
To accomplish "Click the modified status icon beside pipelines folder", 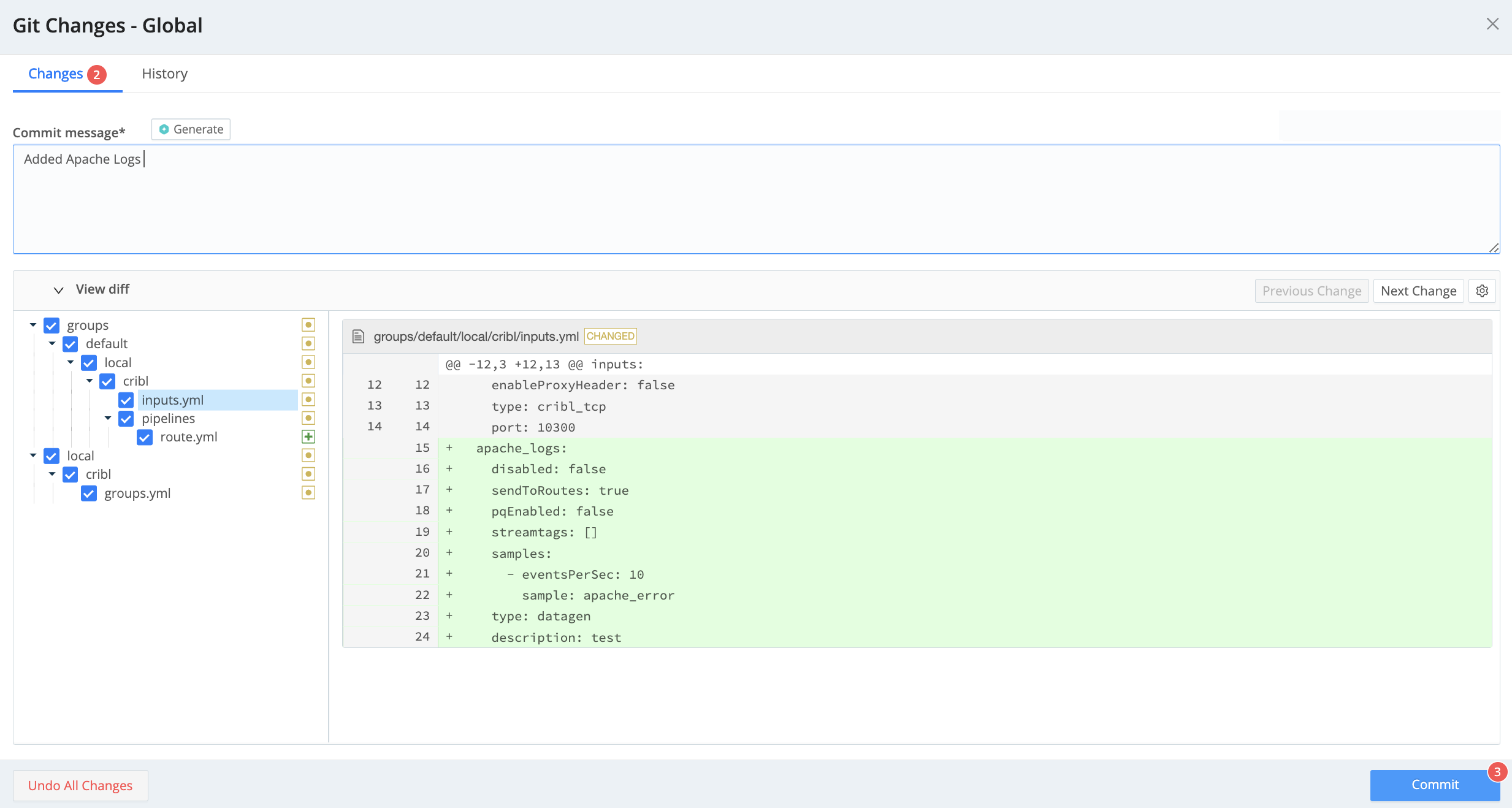I will (x=308, y=418).
